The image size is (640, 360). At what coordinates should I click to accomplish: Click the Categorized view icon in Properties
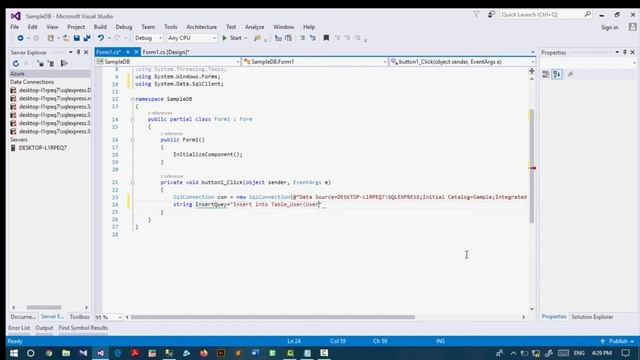(546, 74)
